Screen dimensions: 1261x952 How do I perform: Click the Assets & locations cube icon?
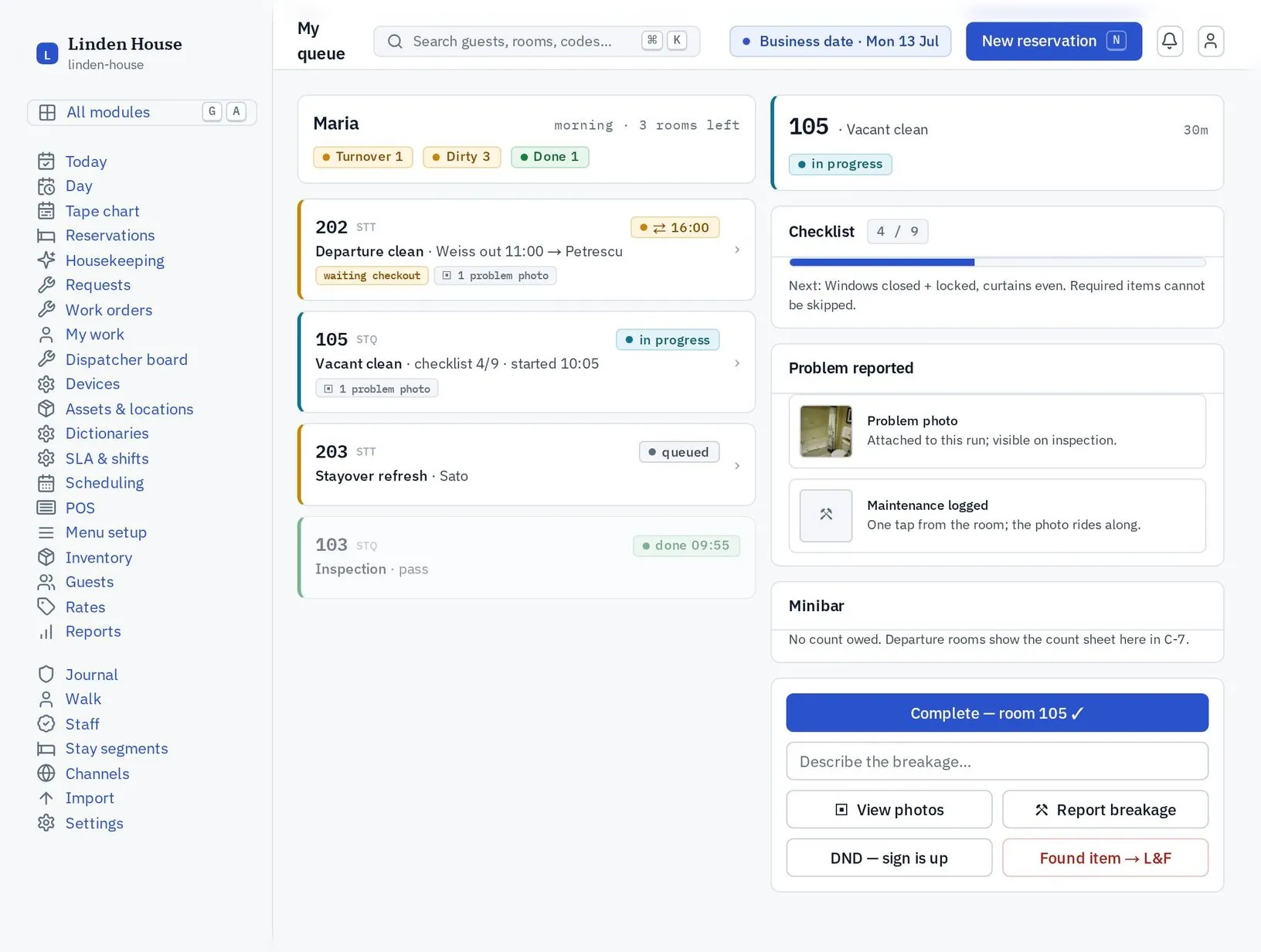tap(46, 409)
